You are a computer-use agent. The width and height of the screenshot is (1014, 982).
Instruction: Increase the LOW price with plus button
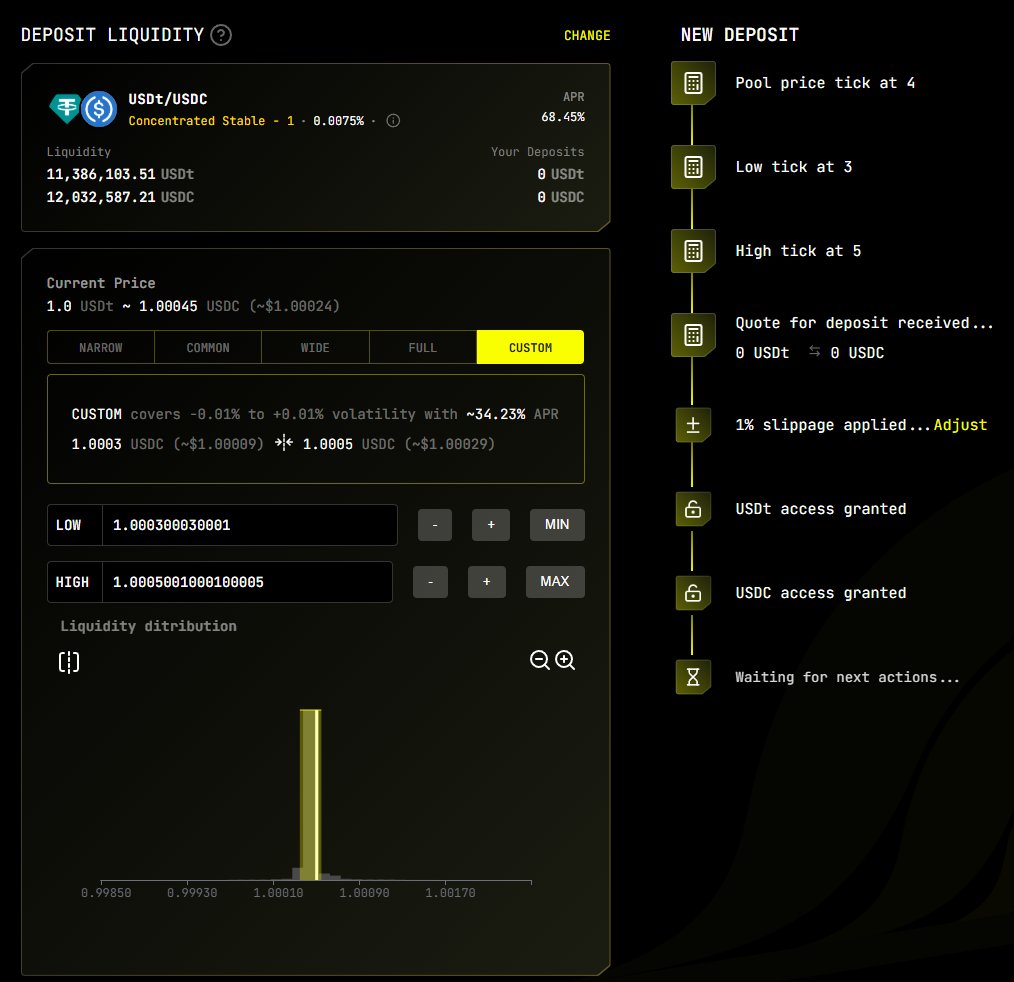tap(491, 525)
